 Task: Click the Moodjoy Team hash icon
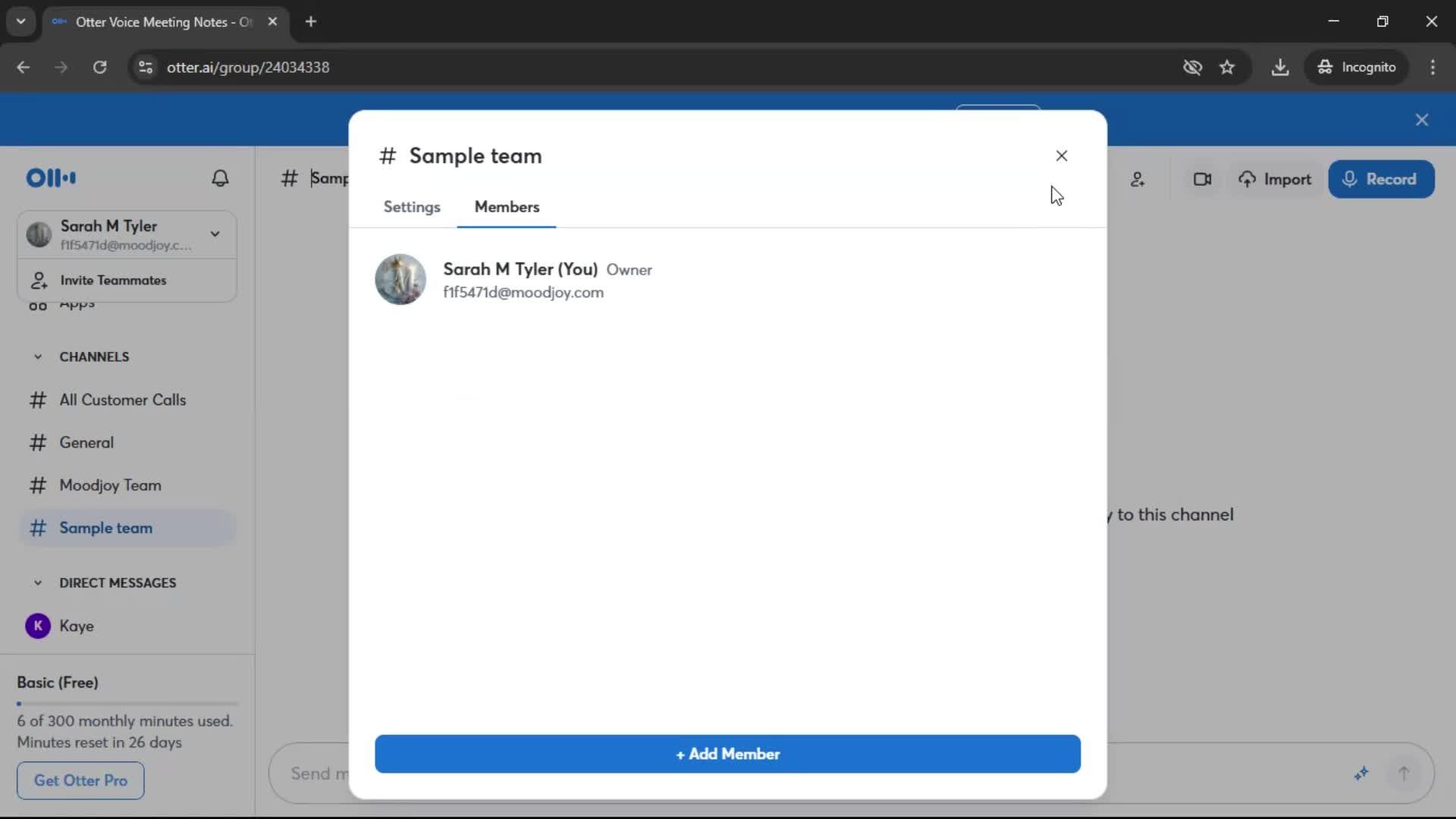[38, 485]
